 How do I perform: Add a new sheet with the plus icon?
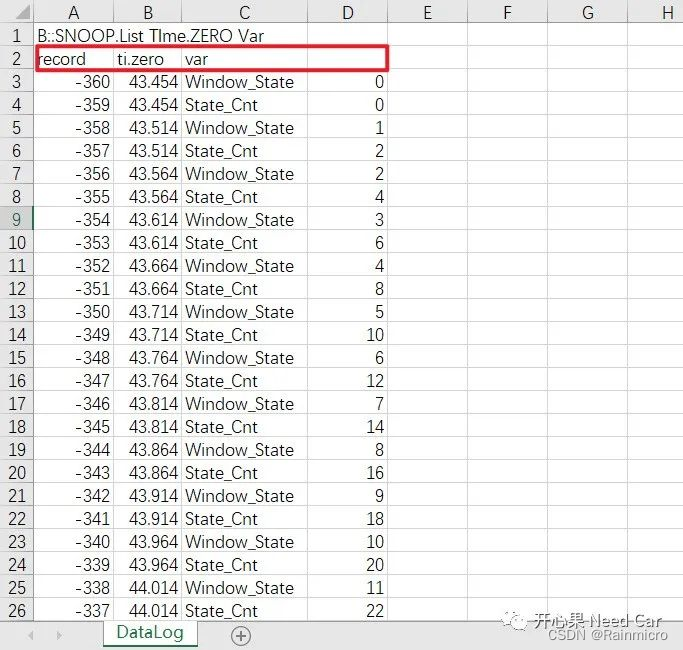[x=241, y=636]
